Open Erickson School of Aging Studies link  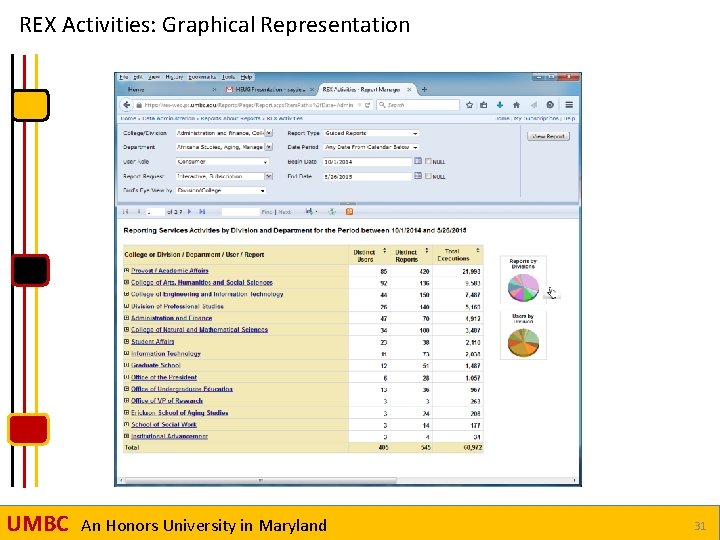tap(180, 412)
